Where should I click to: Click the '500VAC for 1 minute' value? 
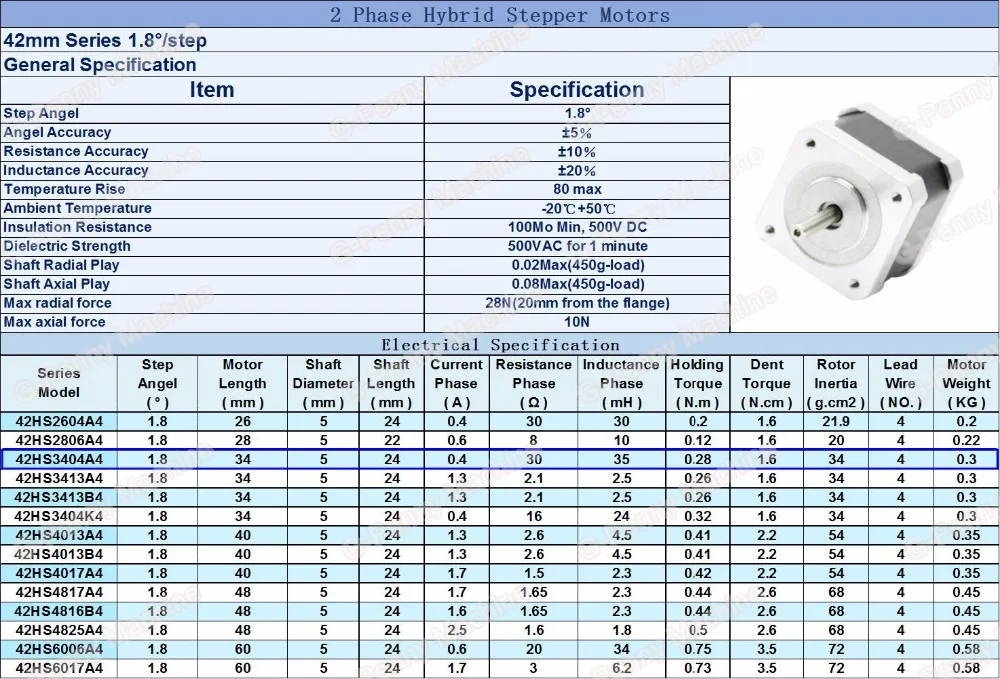[577, 246]
